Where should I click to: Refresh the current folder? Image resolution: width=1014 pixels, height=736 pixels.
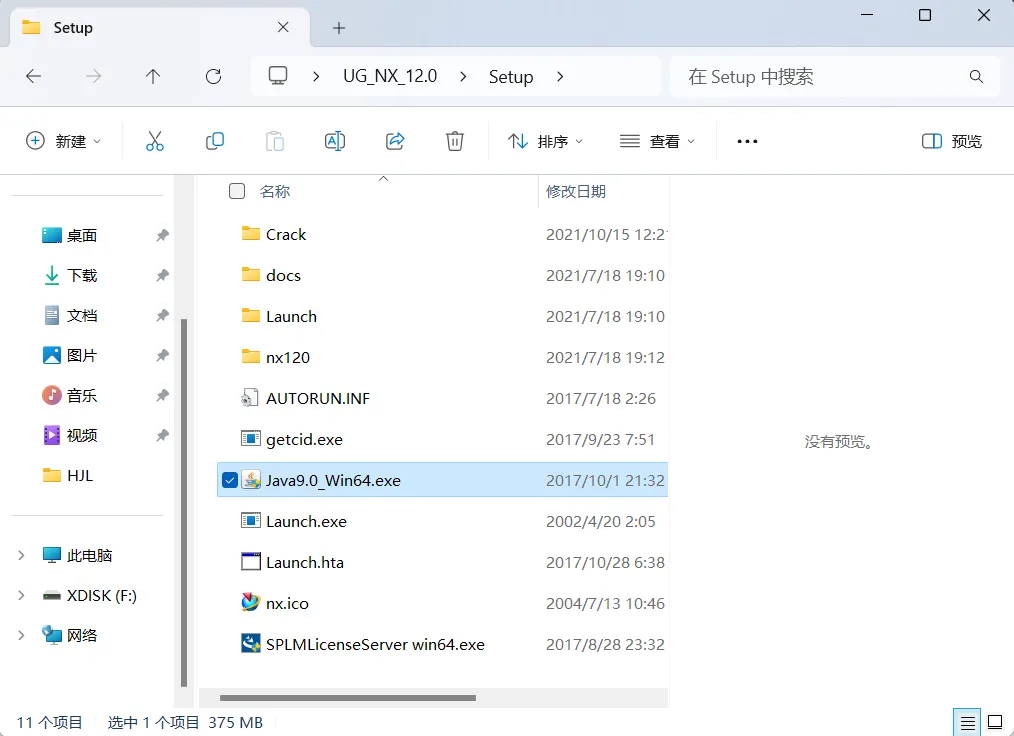[213, 76]
